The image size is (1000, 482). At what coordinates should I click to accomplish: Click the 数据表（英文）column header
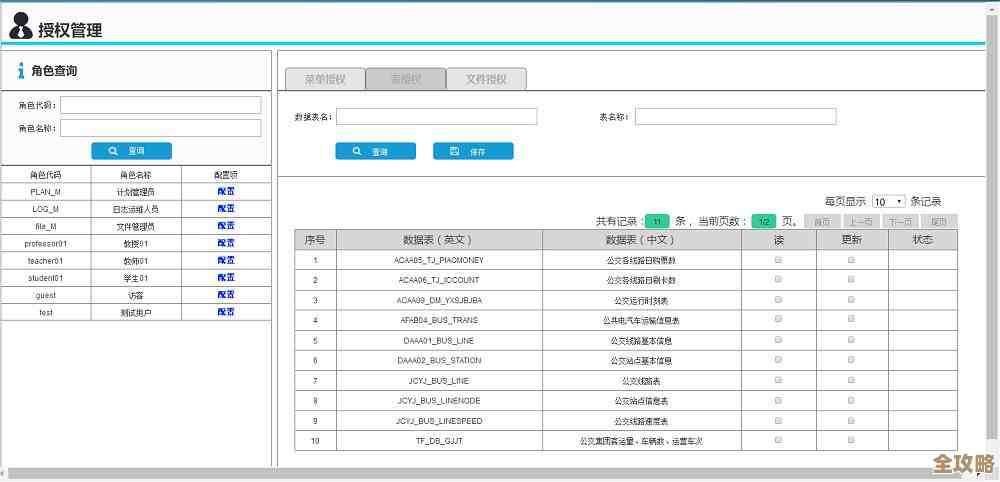[439, 240]
